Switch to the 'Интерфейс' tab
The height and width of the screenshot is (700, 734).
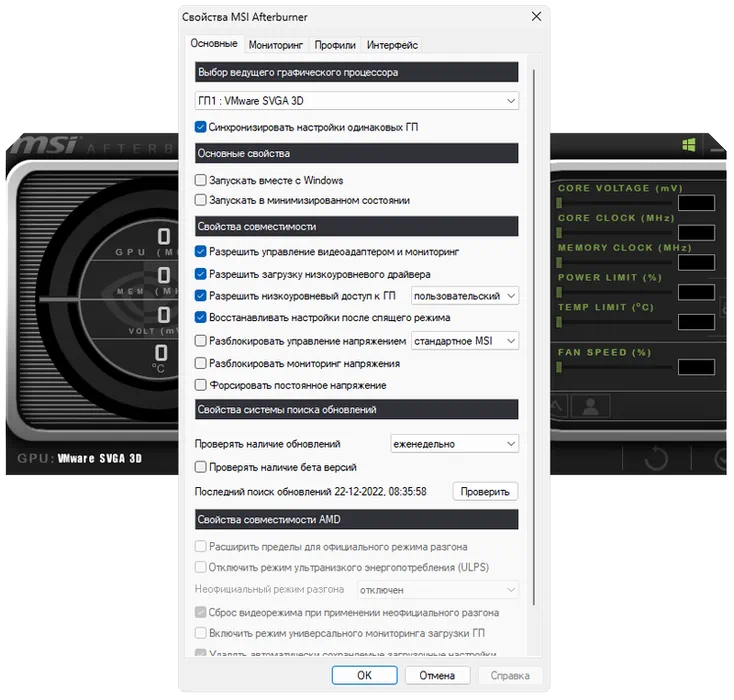(392, 45)
